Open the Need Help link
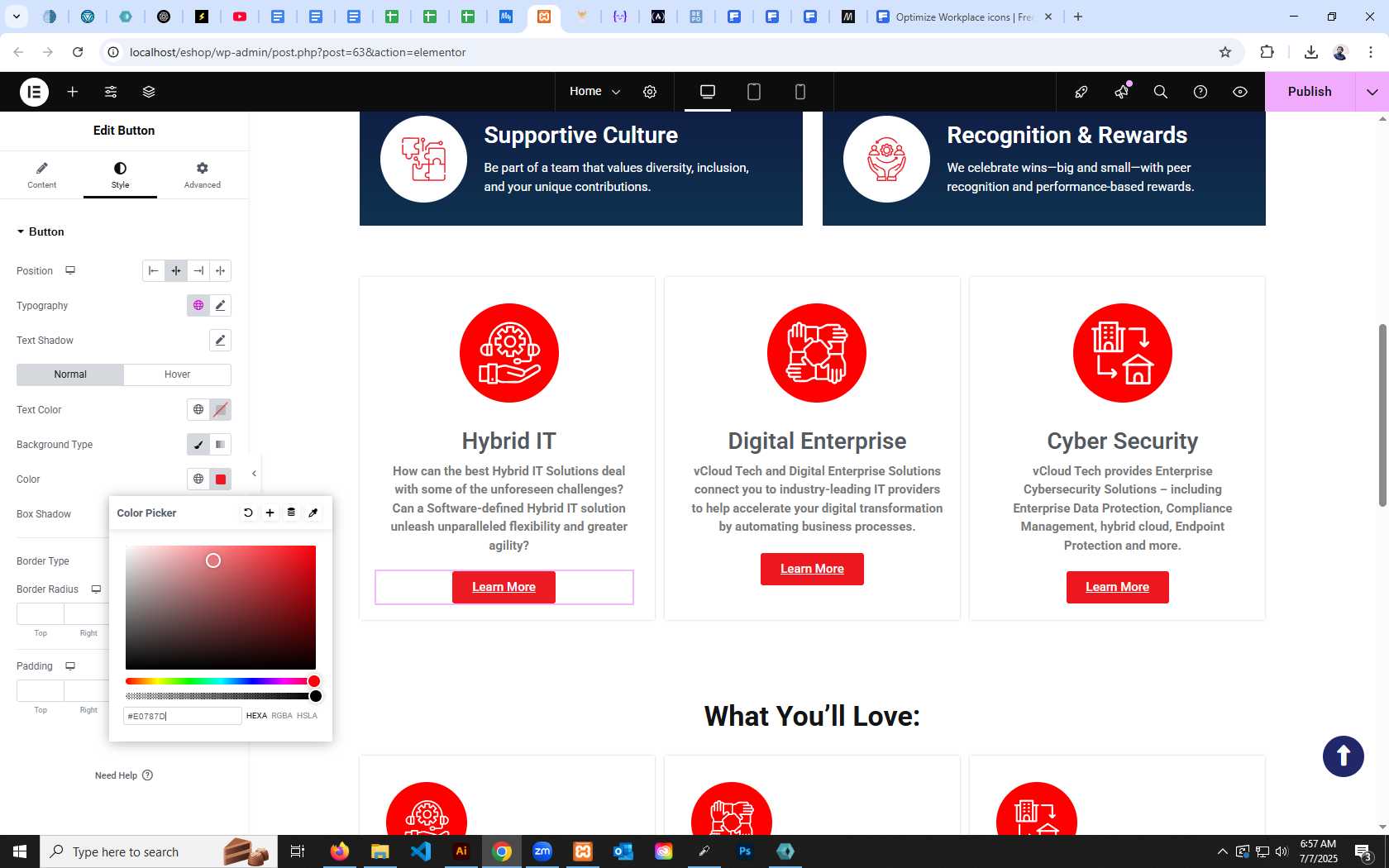This screenshot has width=1389, height=868. point(124,775)
